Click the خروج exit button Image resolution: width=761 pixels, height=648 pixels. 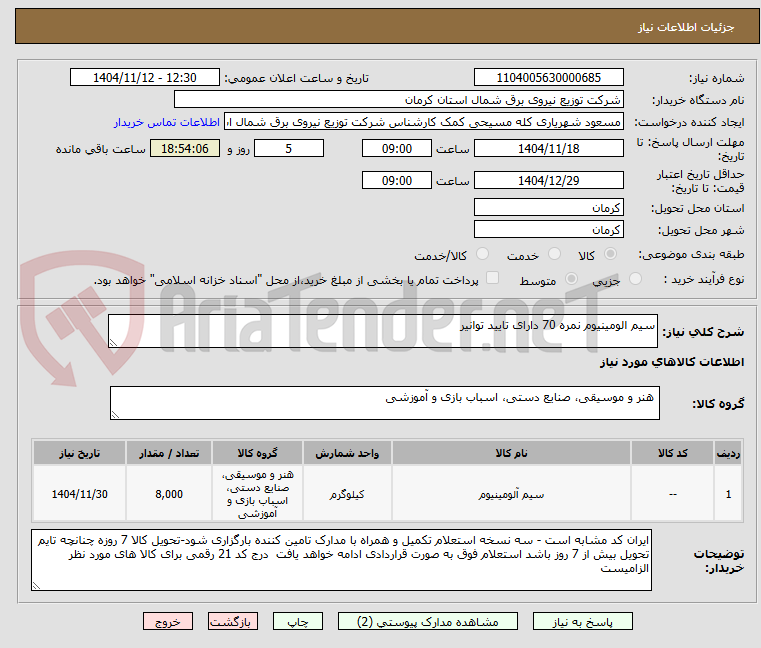pos(168,622)
